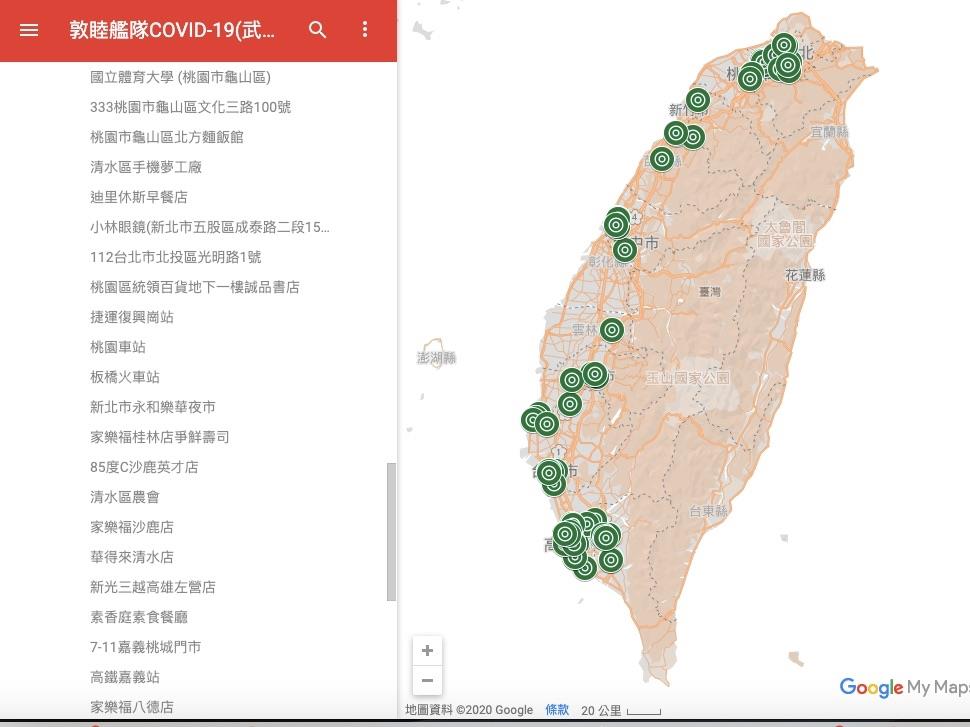Click the map title 敦睦艦隊COVID-19

coord(172,30)
